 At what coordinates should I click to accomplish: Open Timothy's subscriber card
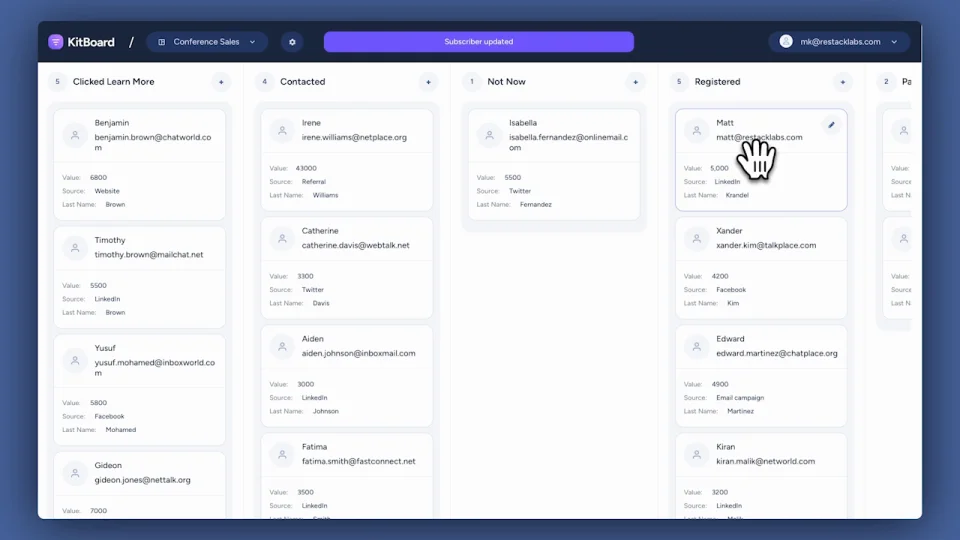(x=140, y=276)
